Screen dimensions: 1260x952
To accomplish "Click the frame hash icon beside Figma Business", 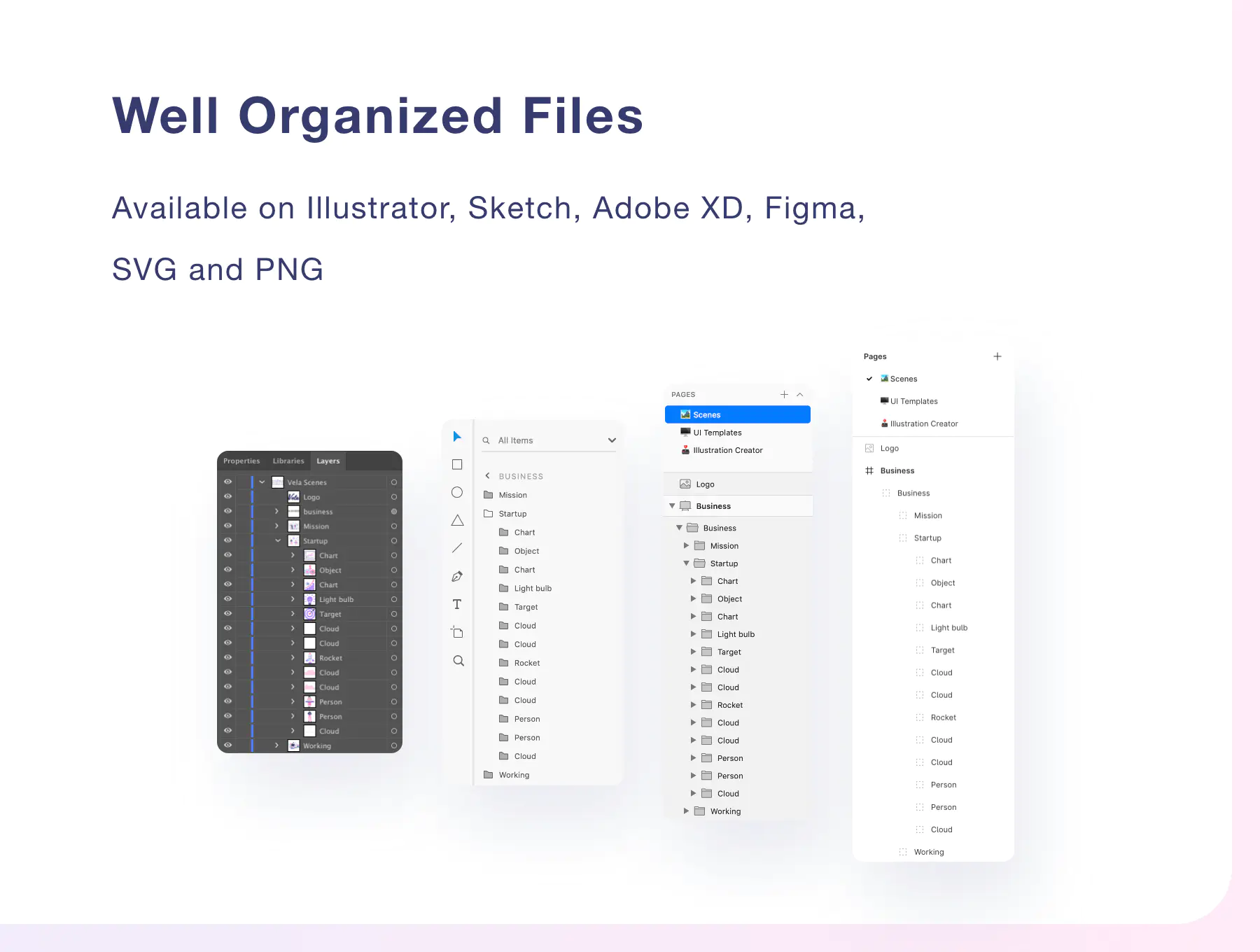I will coord(869,470).
